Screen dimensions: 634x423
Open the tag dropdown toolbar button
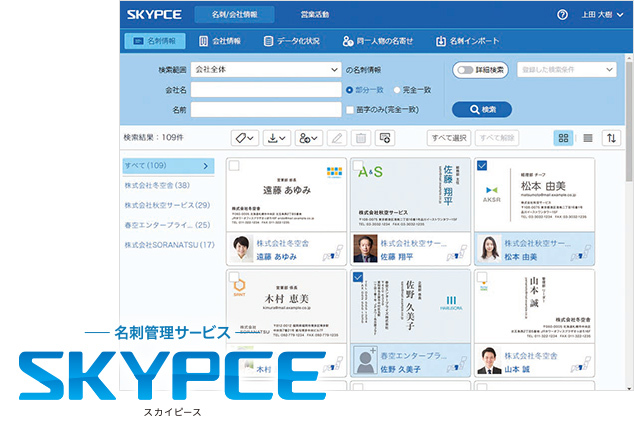[245, 138]
